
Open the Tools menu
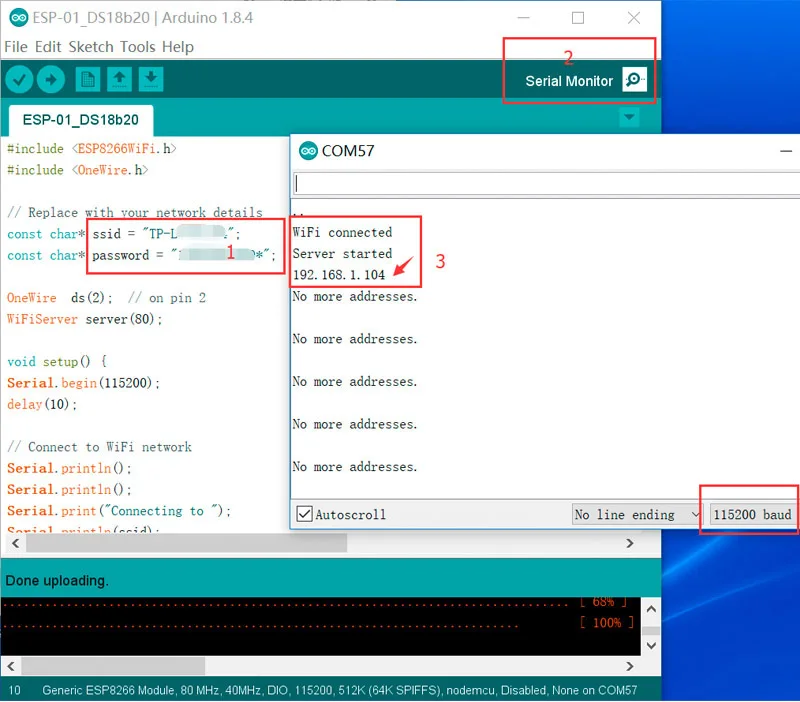pyautogui.click(x=138, y=47)
